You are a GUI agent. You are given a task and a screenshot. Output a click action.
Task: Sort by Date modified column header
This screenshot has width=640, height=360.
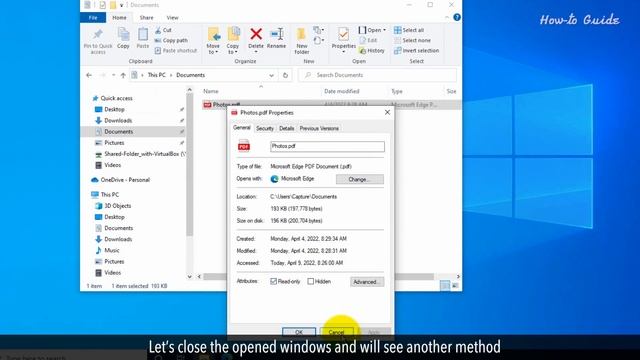[x=342, y=91]
